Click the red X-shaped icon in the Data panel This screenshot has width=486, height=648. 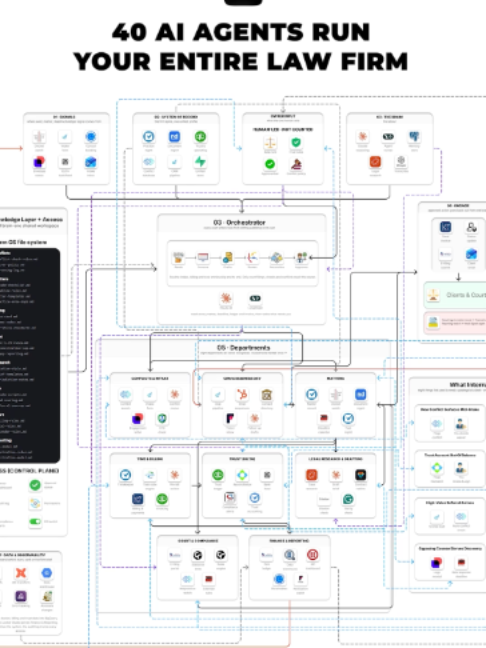point(21,573)
